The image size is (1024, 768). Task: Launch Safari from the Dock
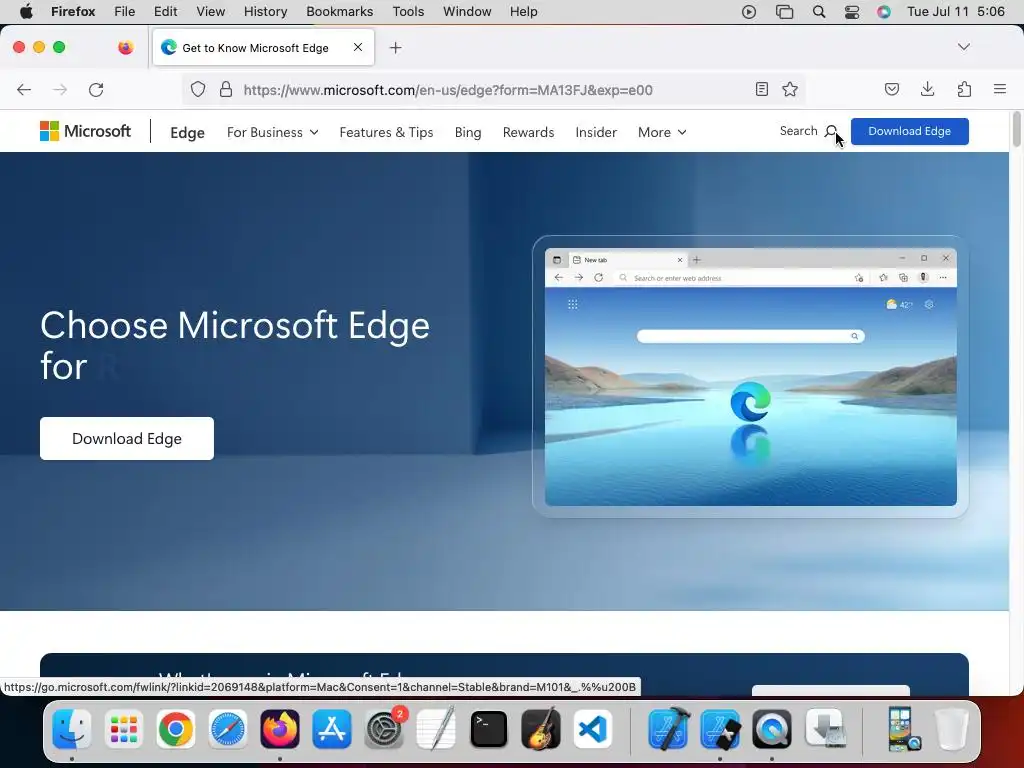(228, 729)
